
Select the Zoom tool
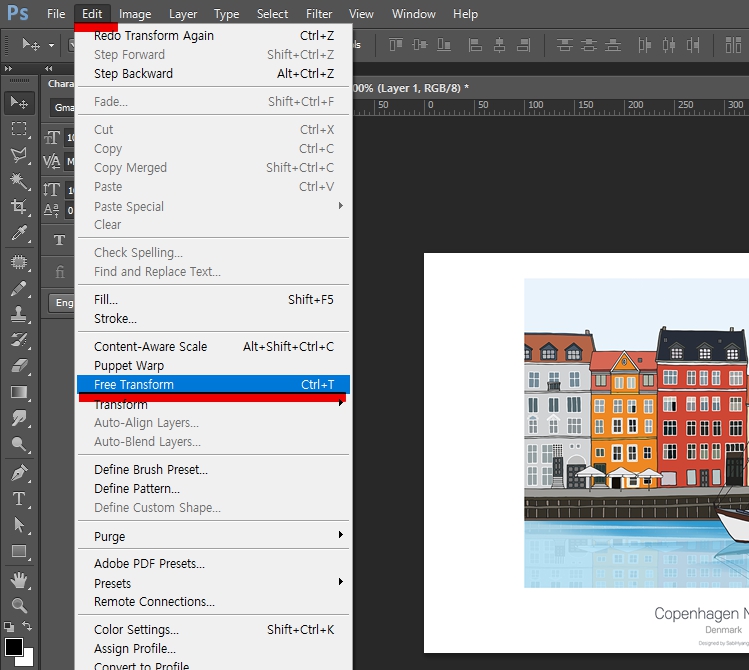coord(19,606)
